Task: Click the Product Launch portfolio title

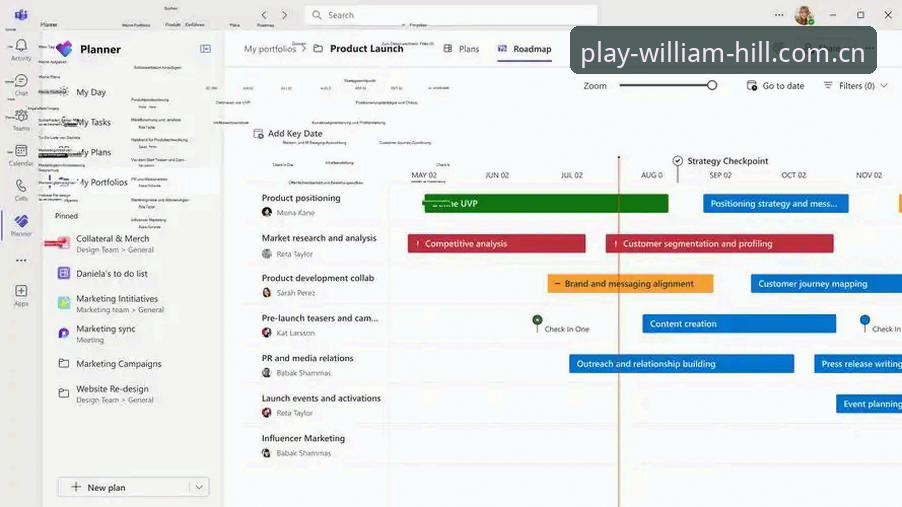Action: [366, 49]
